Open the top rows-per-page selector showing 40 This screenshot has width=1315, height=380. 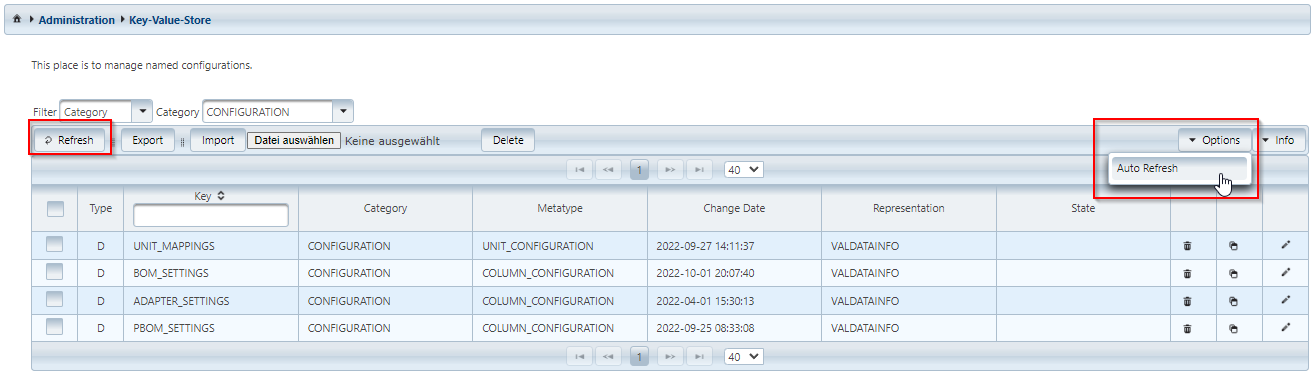click(x=743, y=170)
